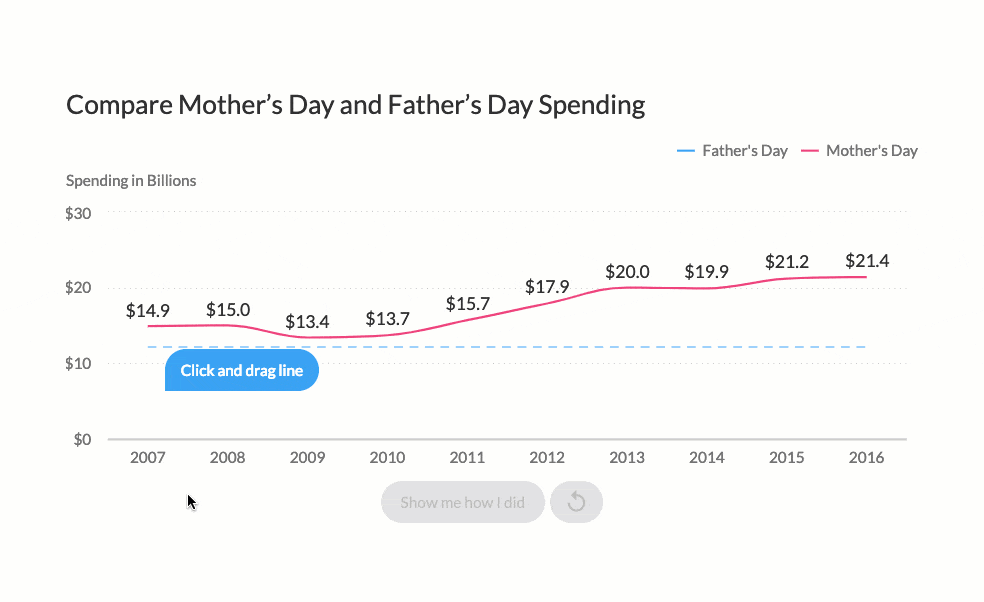Select the $13.4 data label for 2009
Viewport: 984px width, 602px height.
(307, 322)
